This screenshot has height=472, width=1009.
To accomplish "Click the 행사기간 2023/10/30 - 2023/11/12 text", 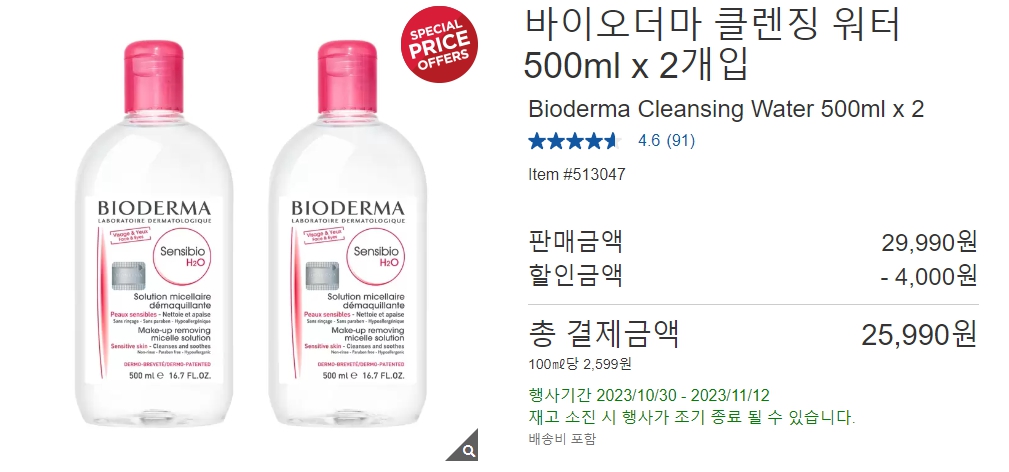I will (x=649, y=395).
